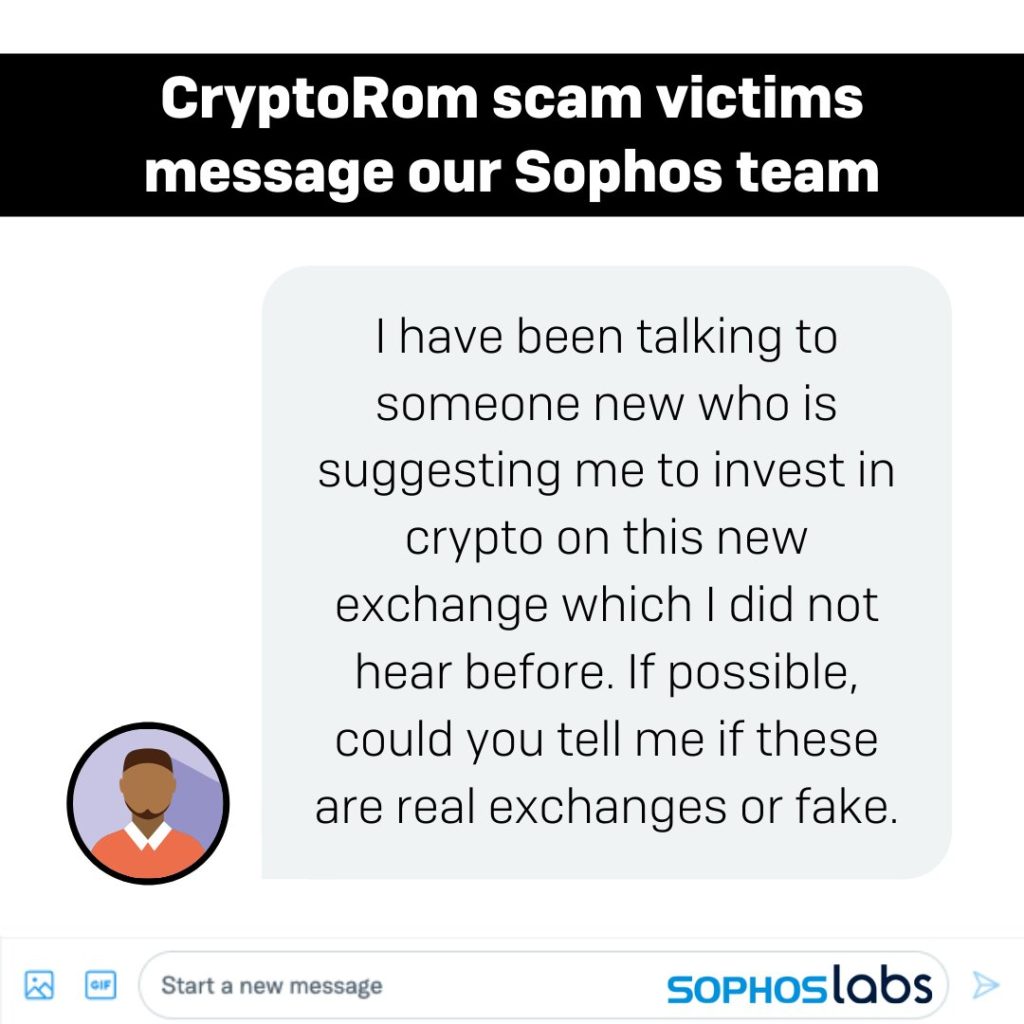
Task: Select the line 'suggesting me to invest in'
Action: coord(606,472)
